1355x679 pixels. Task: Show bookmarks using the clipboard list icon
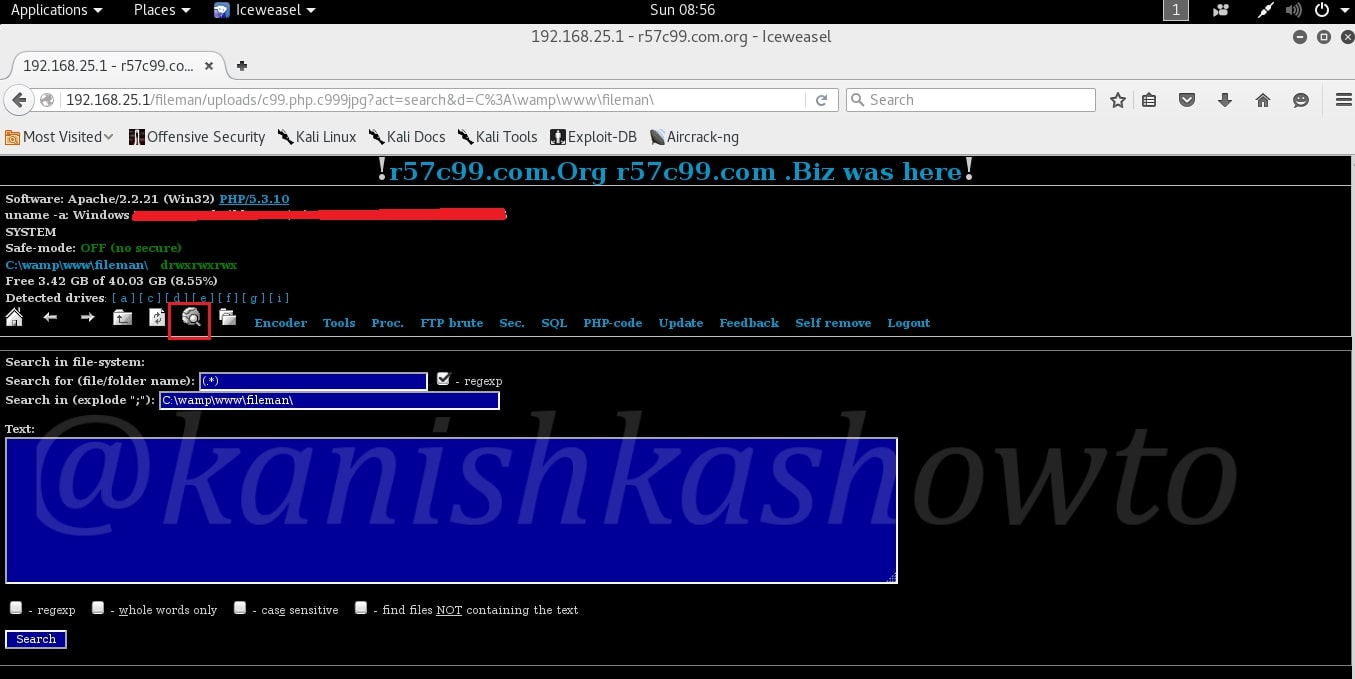(1149, 100)
